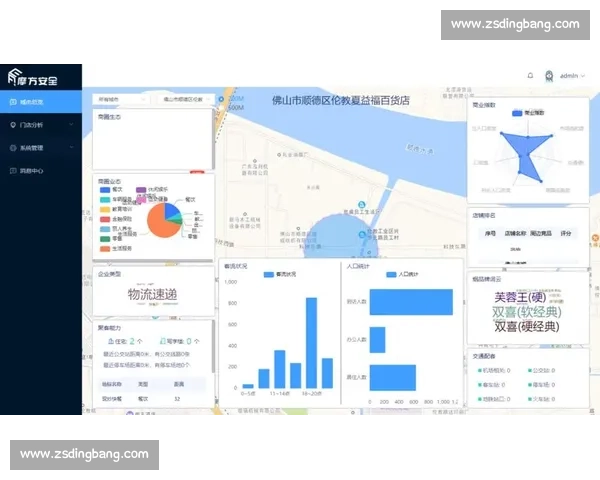Click the 餐饮 cell in the landmark table
The height and width of the screenshot is (480, 600).
[143, 399]
